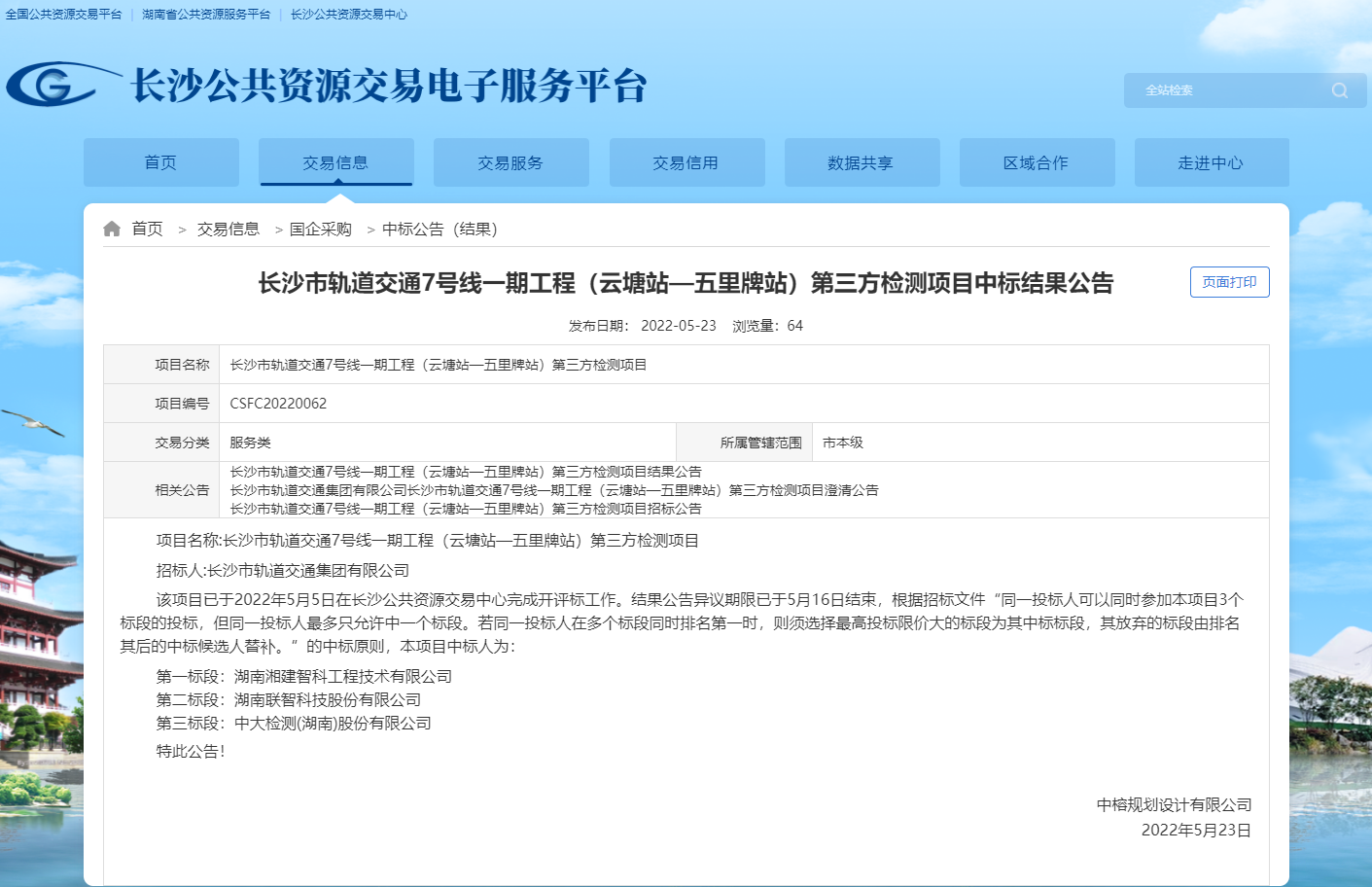The height and width of the screenshot is (887, 1372).
Task: Visit the 走进中心 tab
Action: pyautogui.click(x=1211, y=162)
